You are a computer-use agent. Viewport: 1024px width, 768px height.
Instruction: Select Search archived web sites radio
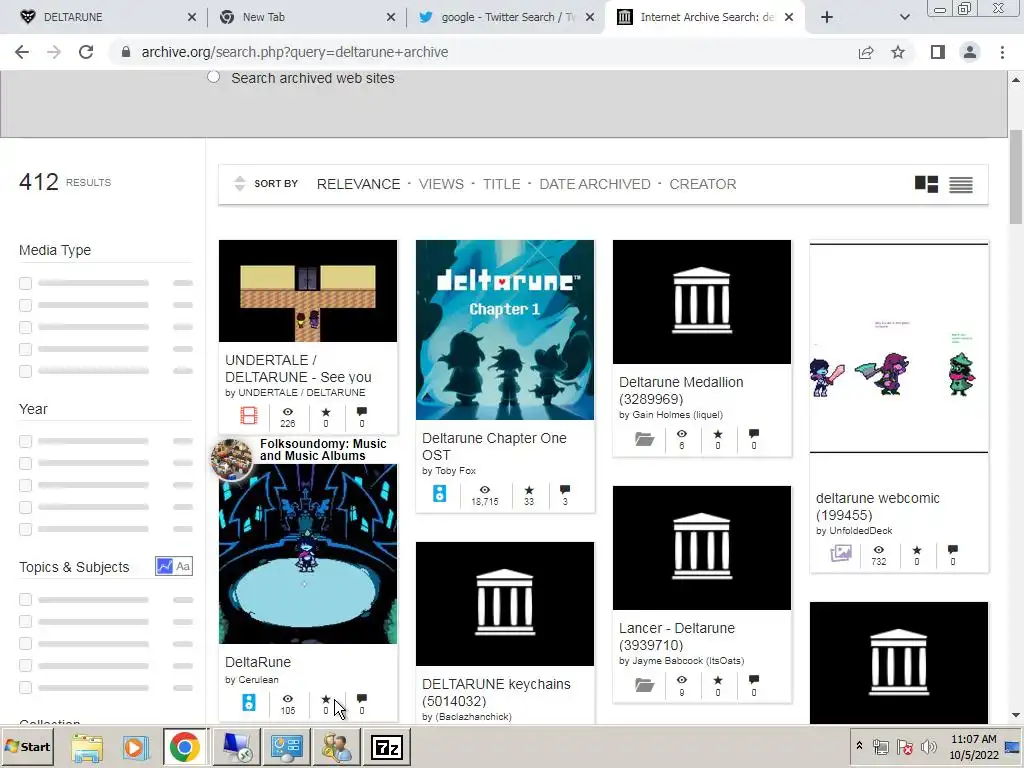tap(214, 77)
